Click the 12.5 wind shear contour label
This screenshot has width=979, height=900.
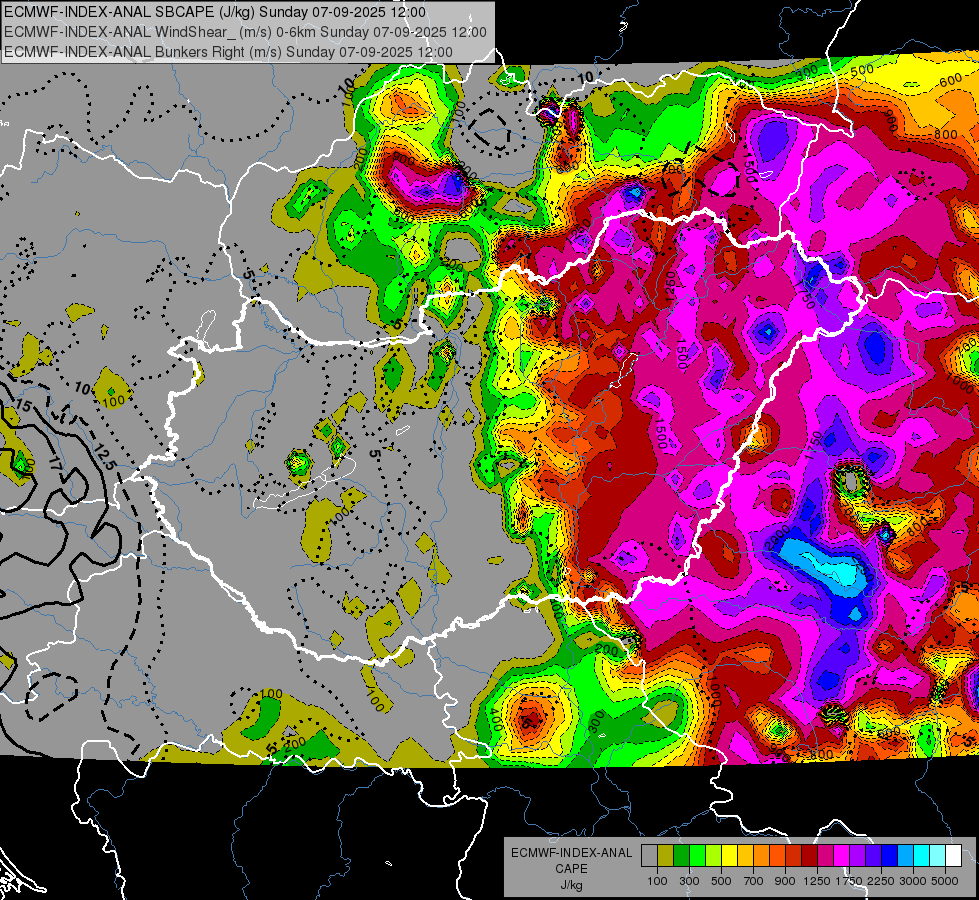coord(105,457)
